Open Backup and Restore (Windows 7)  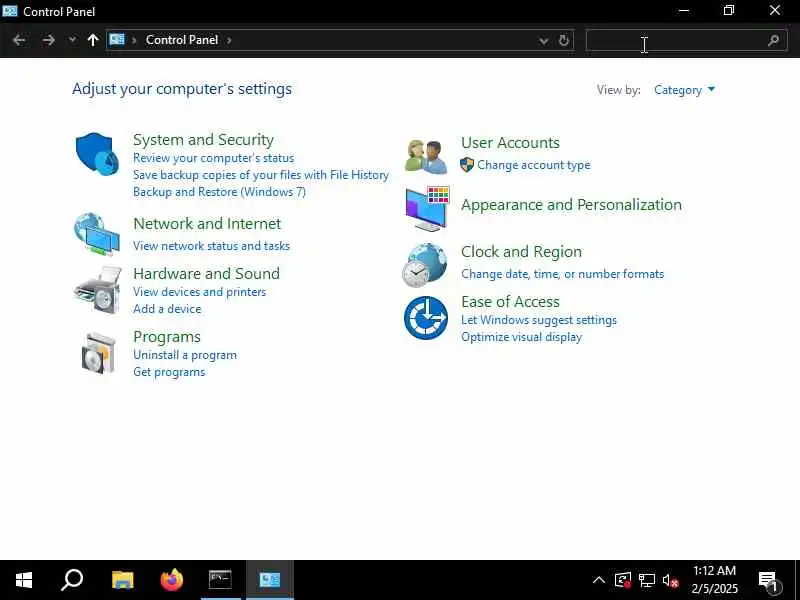point(219,192)
